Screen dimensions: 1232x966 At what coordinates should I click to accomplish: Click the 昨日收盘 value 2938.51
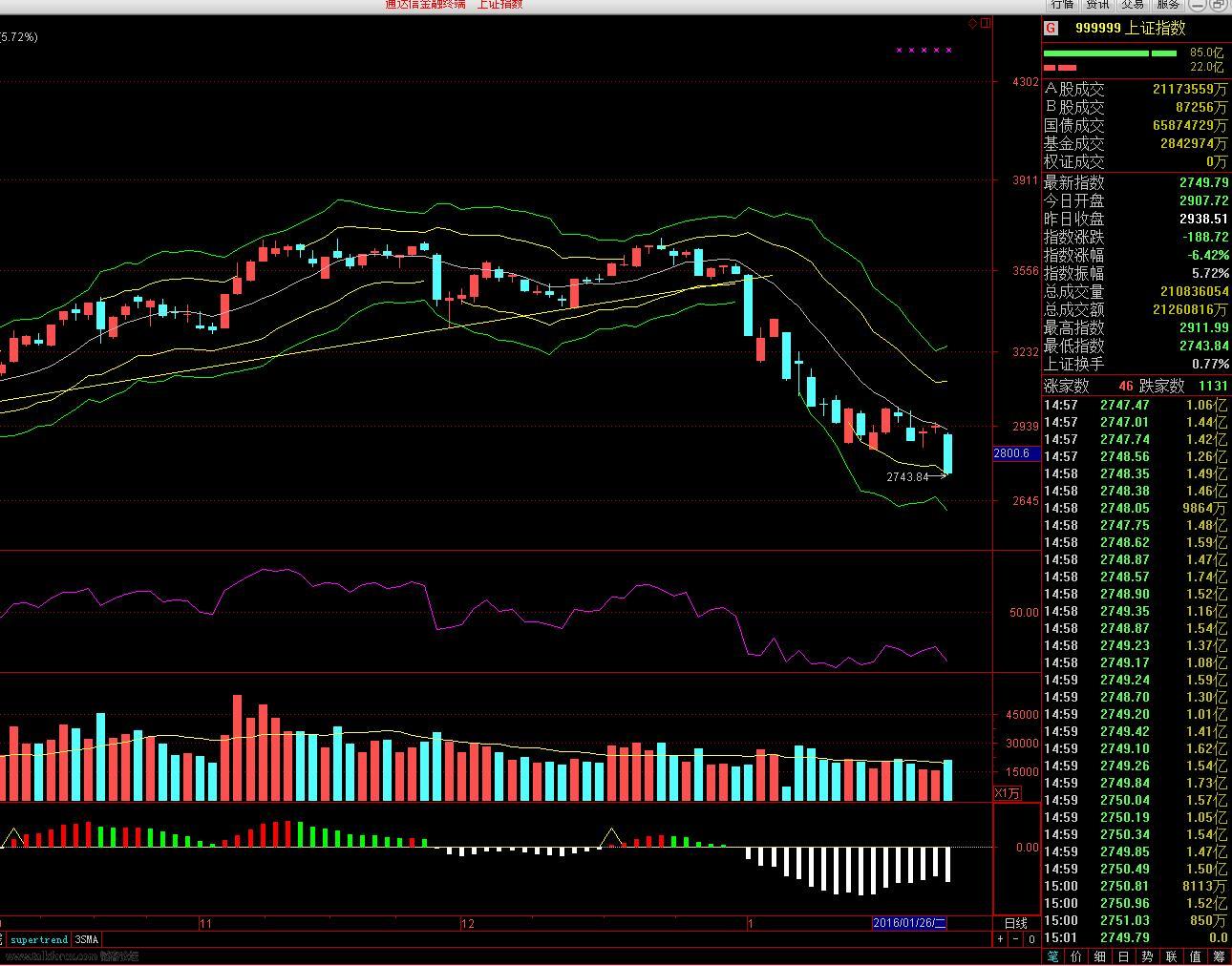tap(1203, 219)
